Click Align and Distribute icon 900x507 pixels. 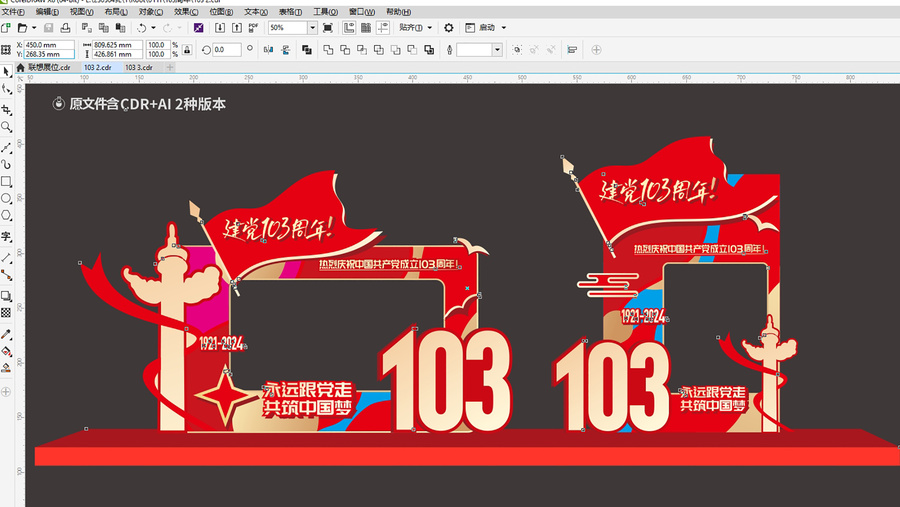pyautogui.click(x=572, y=50)
